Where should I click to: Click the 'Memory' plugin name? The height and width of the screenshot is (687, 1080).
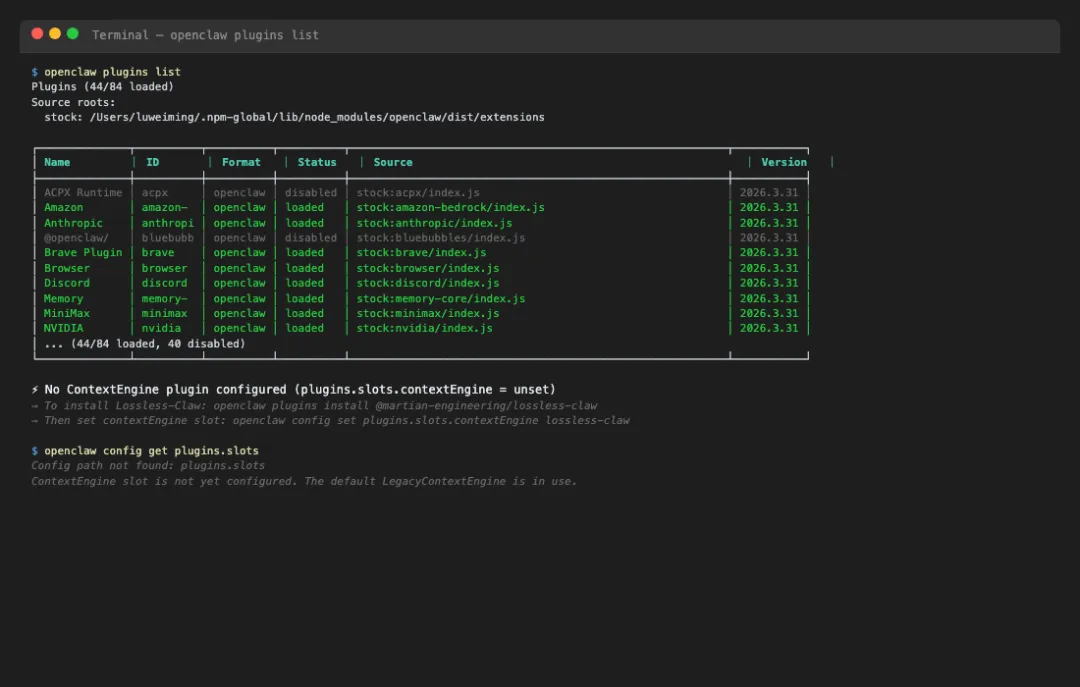(63, 298)
